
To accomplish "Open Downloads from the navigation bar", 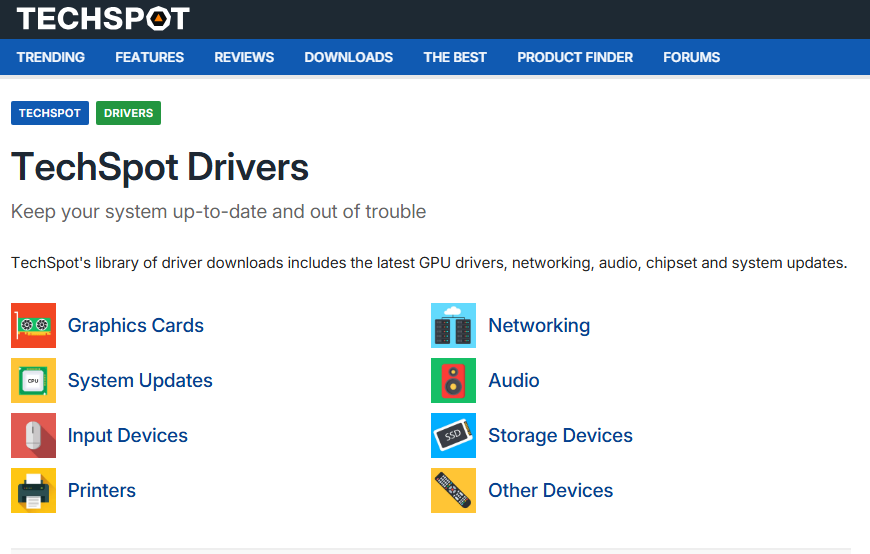I will click(x=348, y=57).
